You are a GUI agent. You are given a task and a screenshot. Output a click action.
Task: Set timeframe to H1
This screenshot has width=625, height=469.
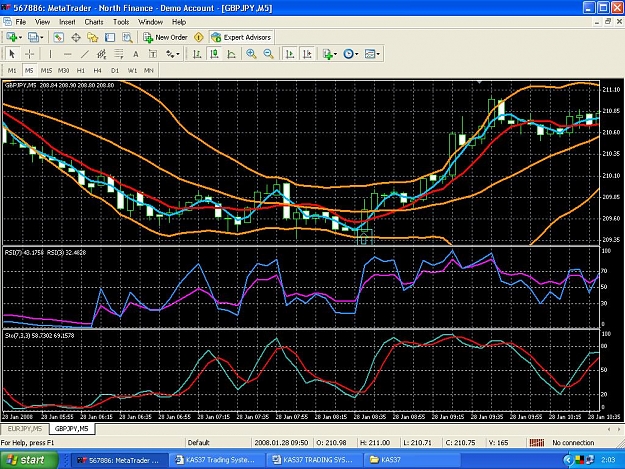click(x=81, y=71)
